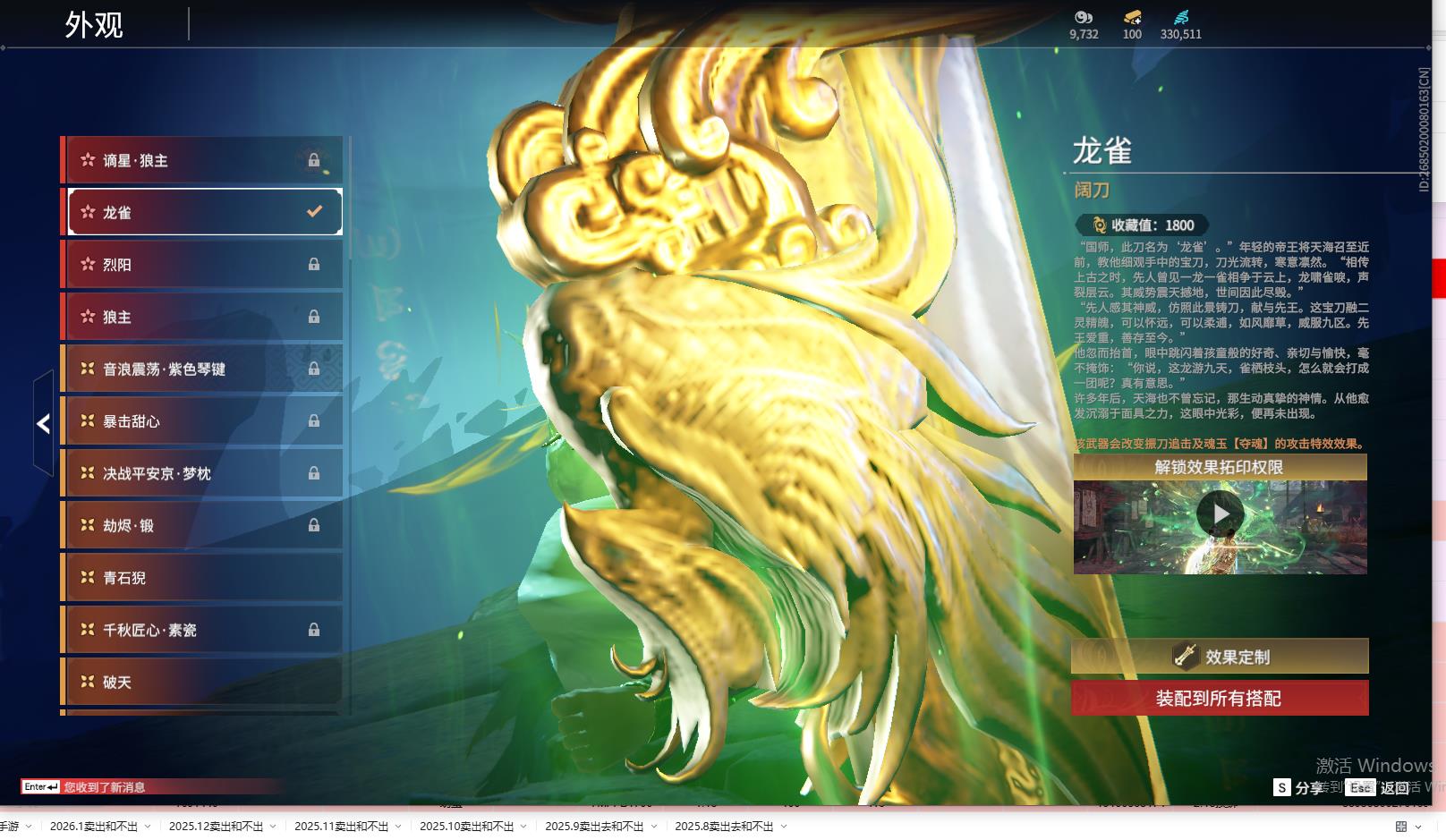Open the 您收到了新消息 notification bar
Viewport: 1446px width, 840px height.
(104, 787)
